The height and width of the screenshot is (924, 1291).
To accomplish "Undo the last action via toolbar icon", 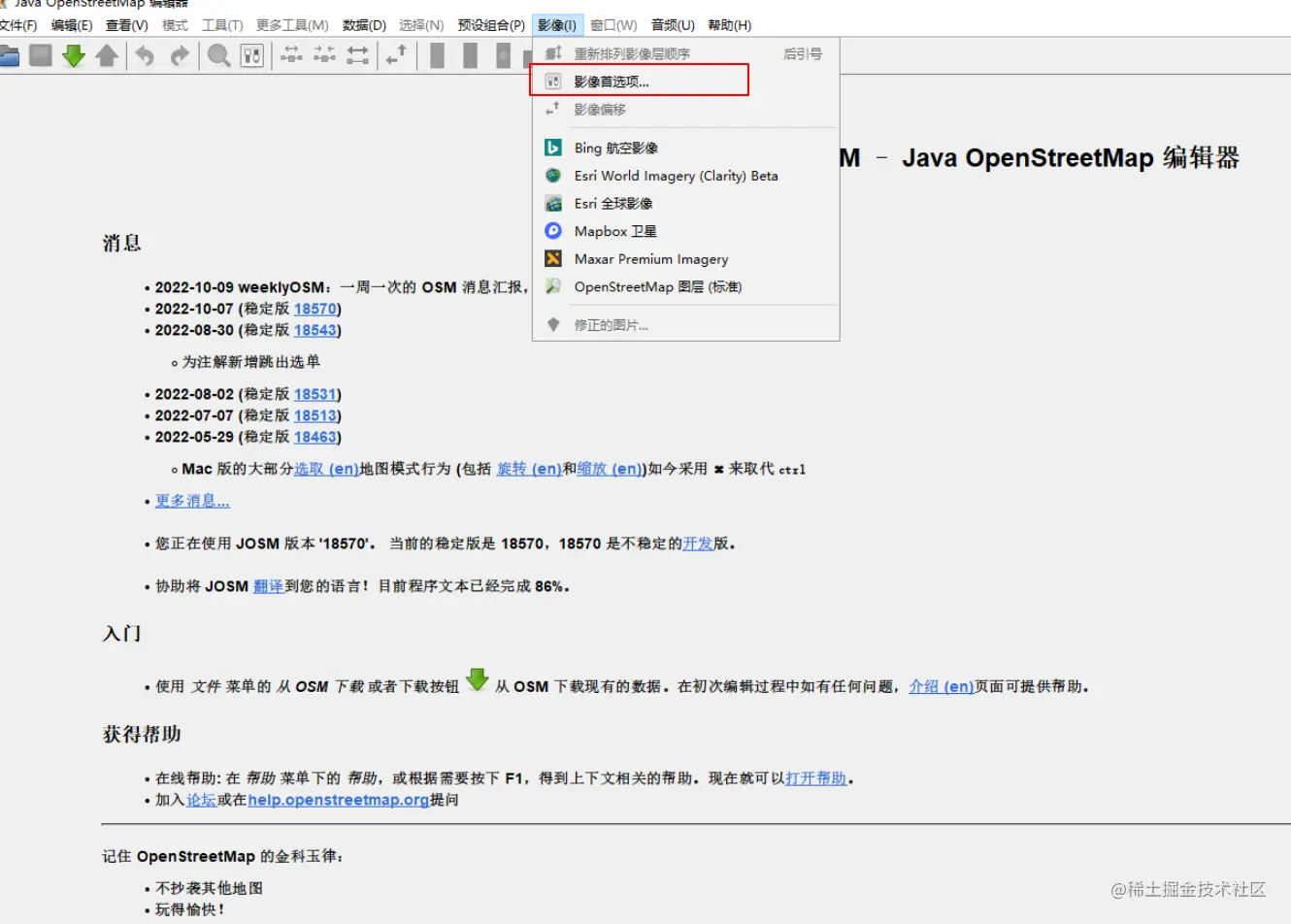I will (x=145, y=55).
